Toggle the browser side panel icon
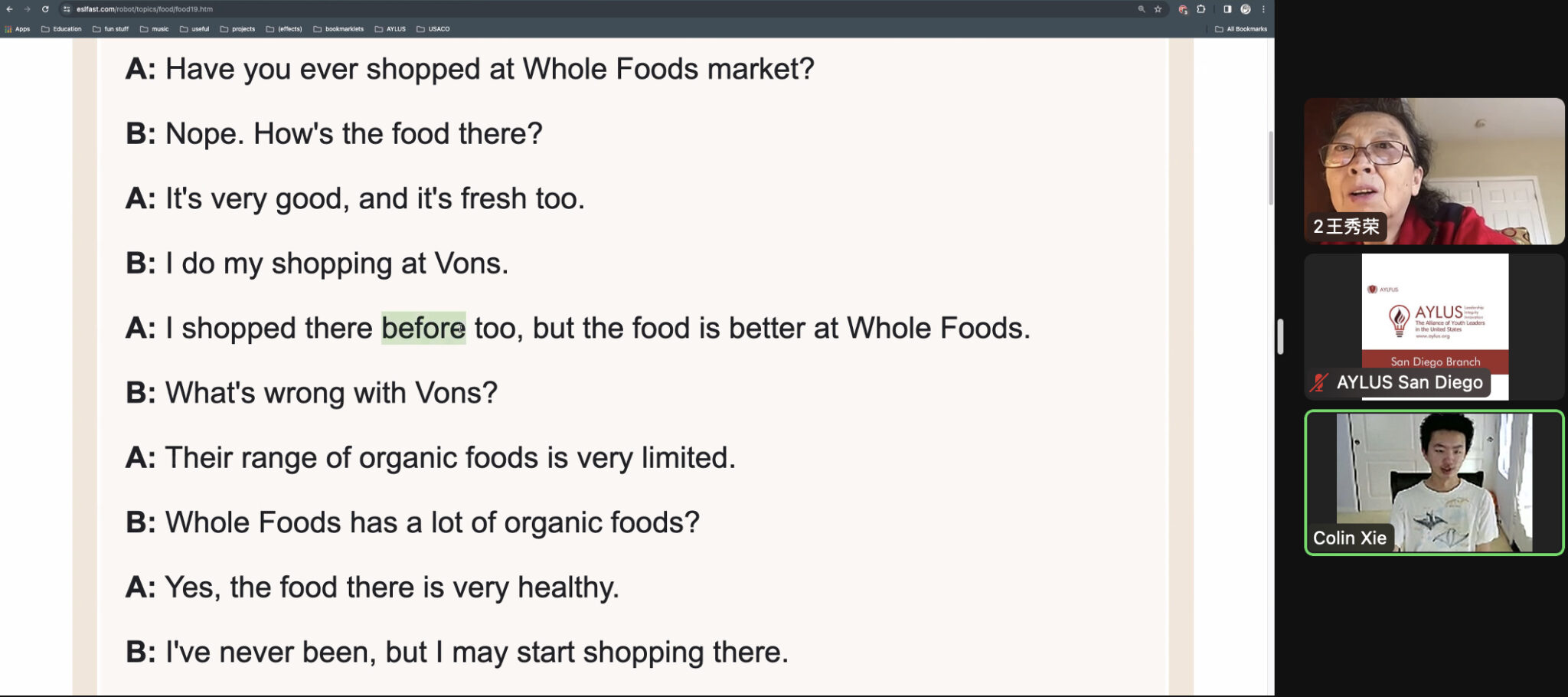Screen dimensions: 1568x697 click(1227, 9)
